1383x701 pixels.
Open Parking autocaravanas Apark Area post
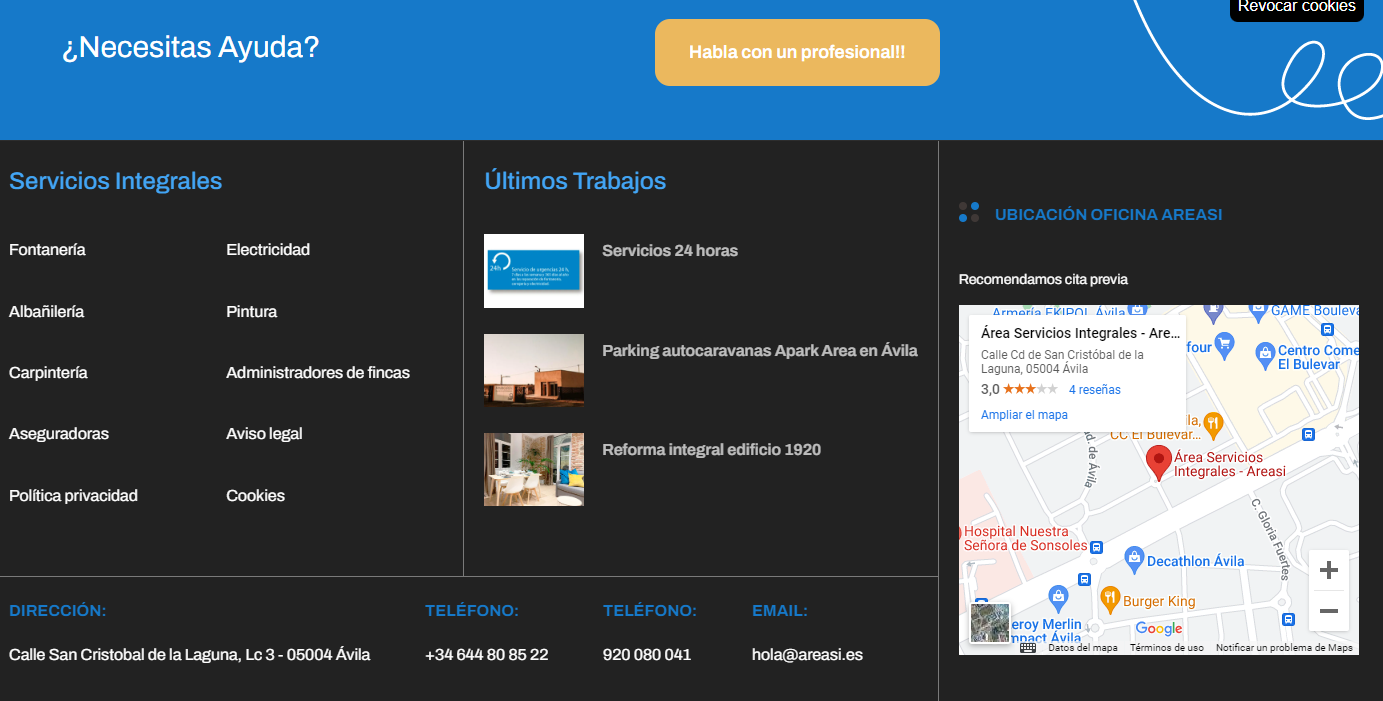tap(760, 351)
